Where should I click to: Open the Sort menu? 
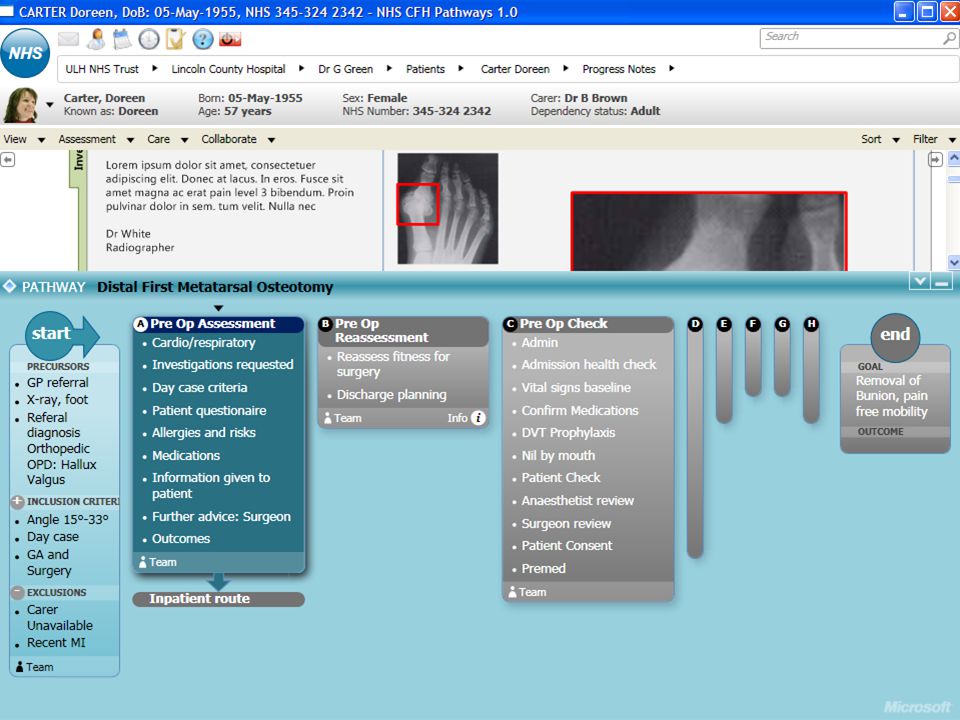[880, 140]
